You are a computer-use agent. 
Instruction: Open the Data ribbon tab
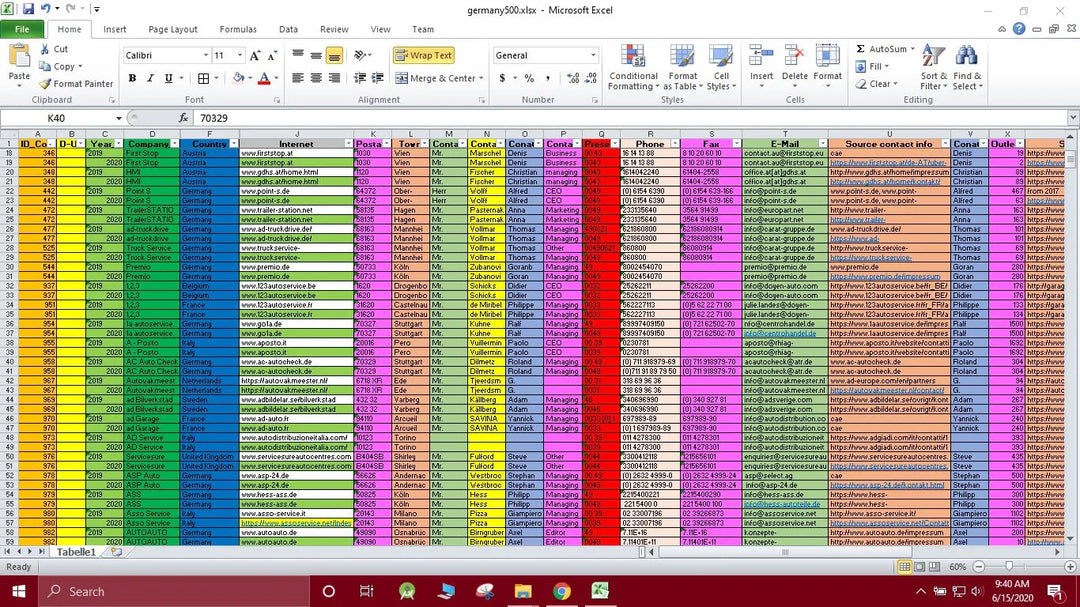pos(289,29)
